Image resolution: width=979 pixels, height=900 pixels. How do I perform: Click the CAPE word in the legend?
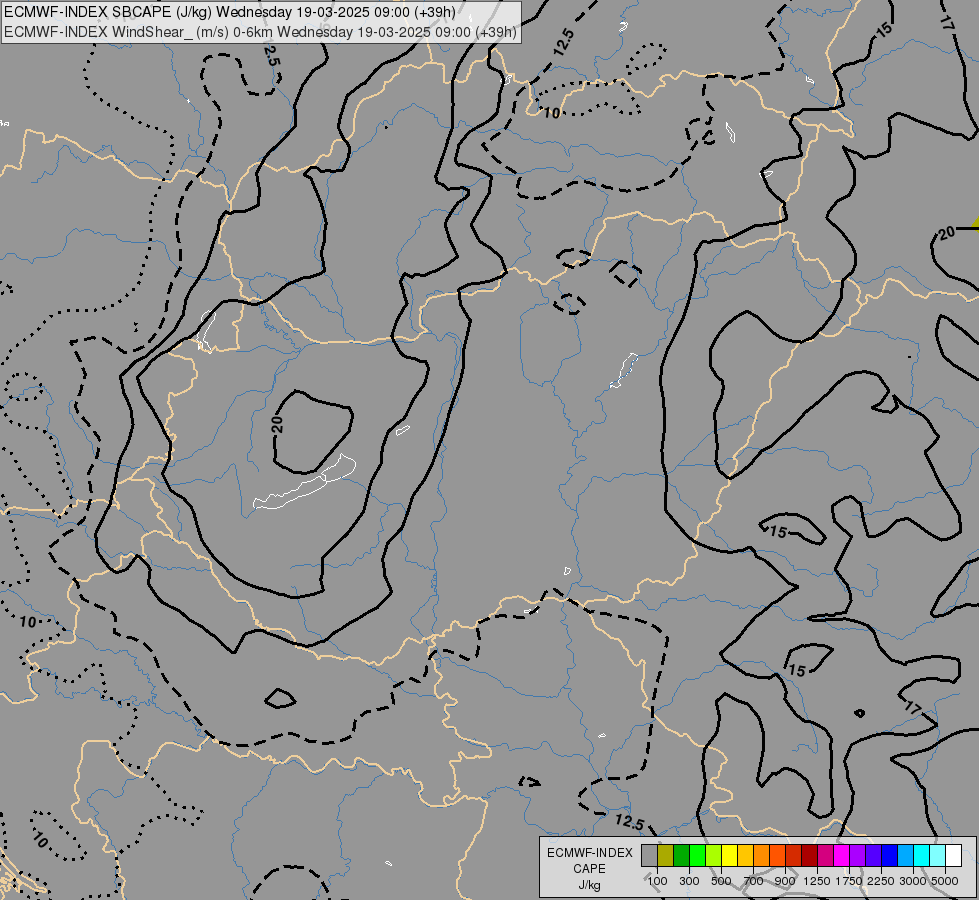[x=589, y=869]
